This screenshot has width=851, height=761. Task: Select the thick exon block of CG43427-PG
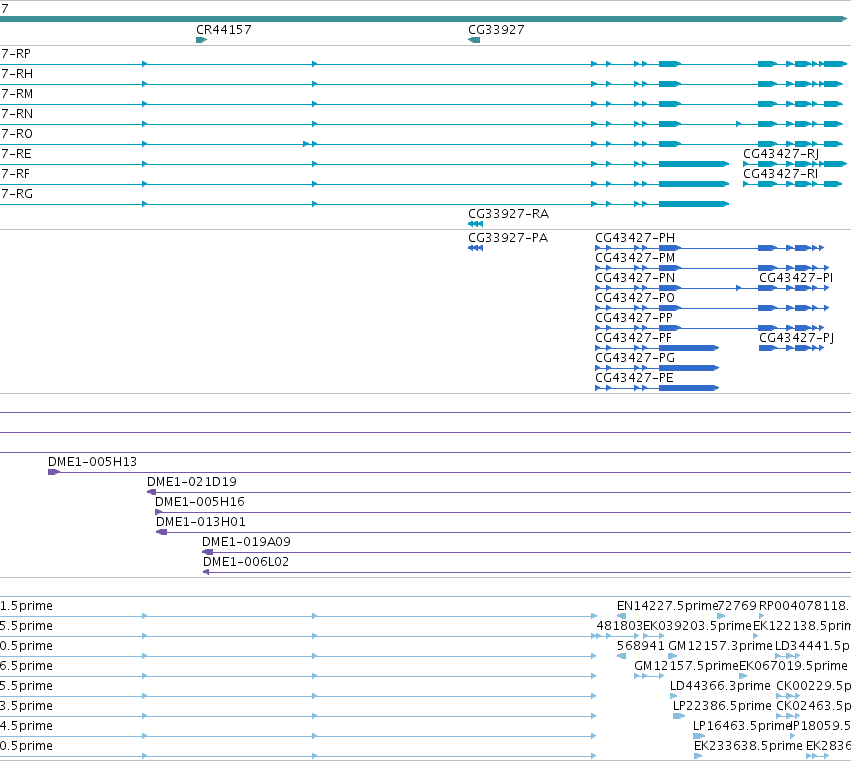point(689,368)
